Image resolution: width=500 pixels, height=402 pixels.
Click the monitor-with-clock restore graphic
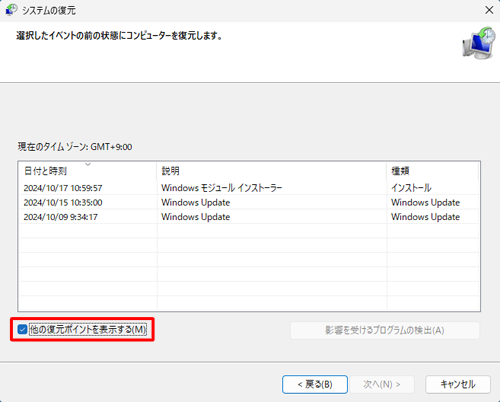point(479,43)
